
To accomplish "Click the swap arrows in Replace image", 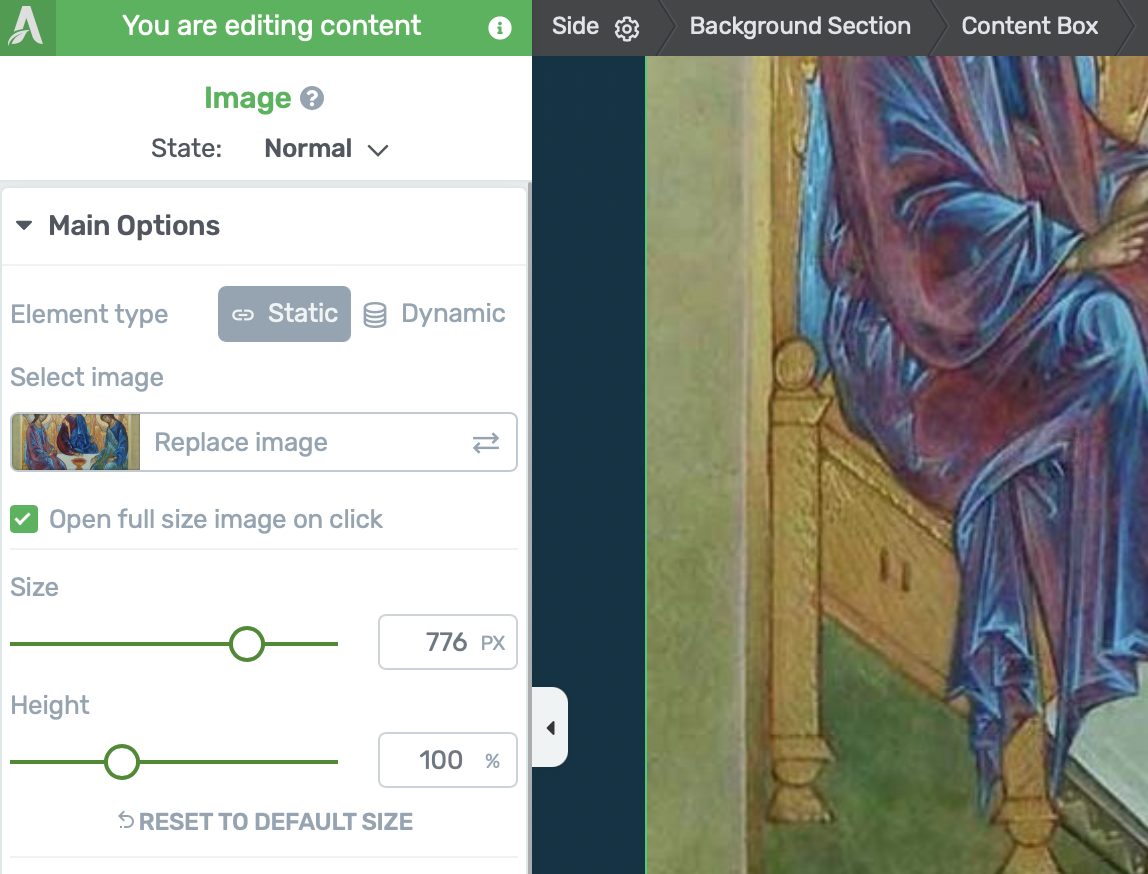I will point(485,443).
